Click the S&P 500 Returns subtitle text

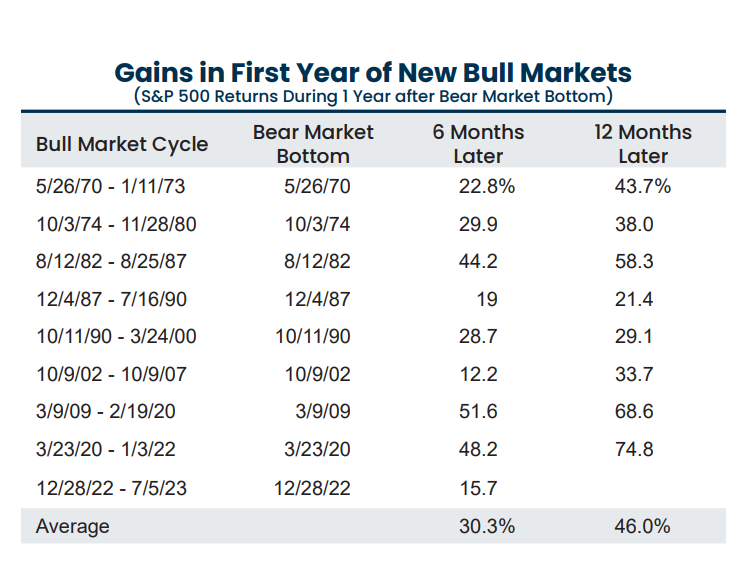pyautogui.click(x=372, y=97)
